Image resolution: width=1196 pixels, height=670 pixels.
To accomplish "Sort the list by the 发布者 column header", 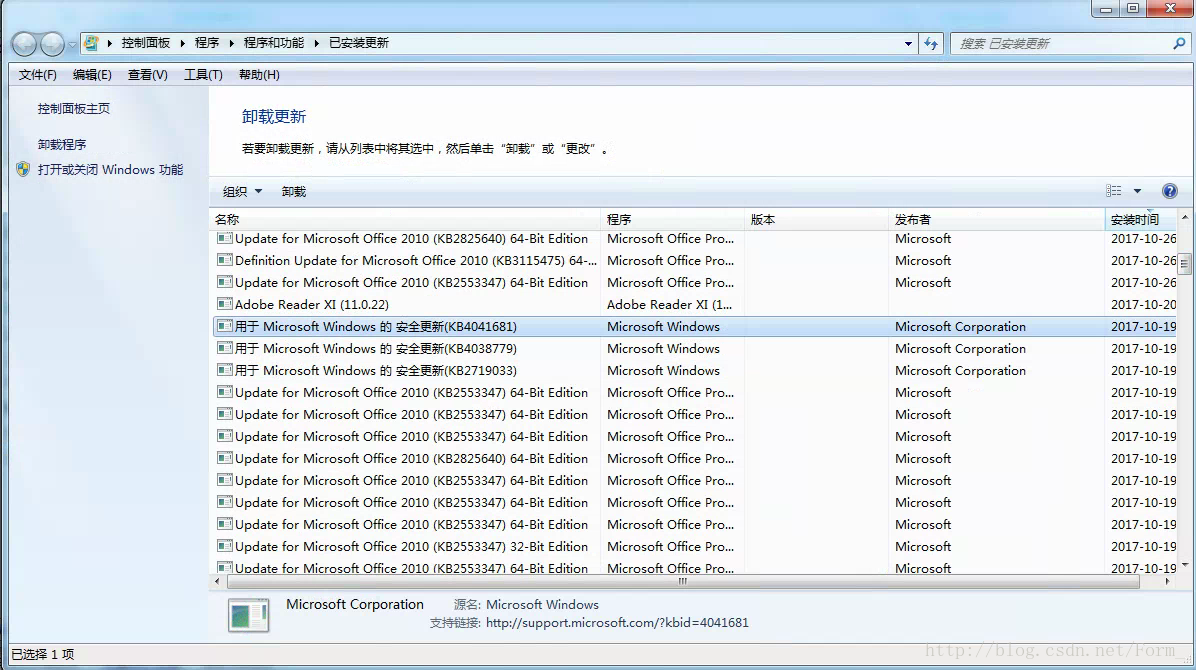I will pyautogui.click(x=997, y=219).
